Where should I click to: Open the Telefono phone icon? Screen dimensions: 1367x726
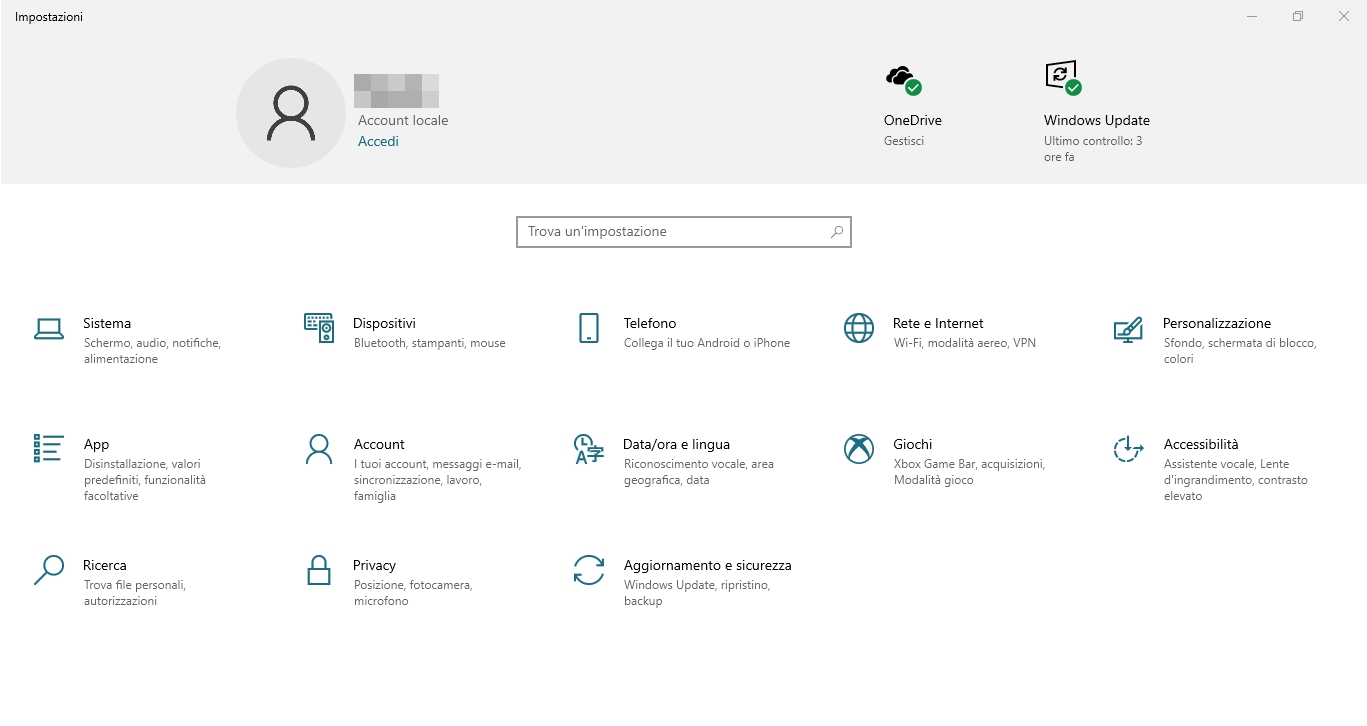pyautogui.click(x=589, y=328)
